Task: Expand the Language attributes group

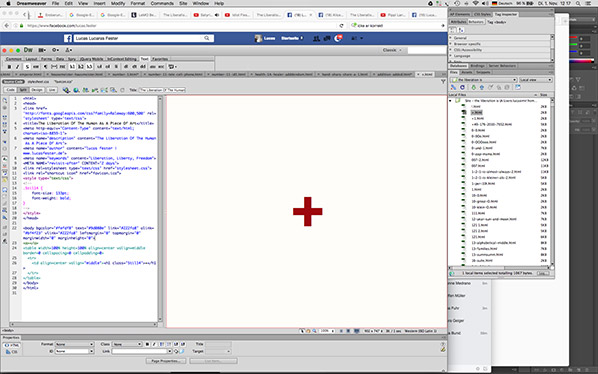Action: coord(450,56)
